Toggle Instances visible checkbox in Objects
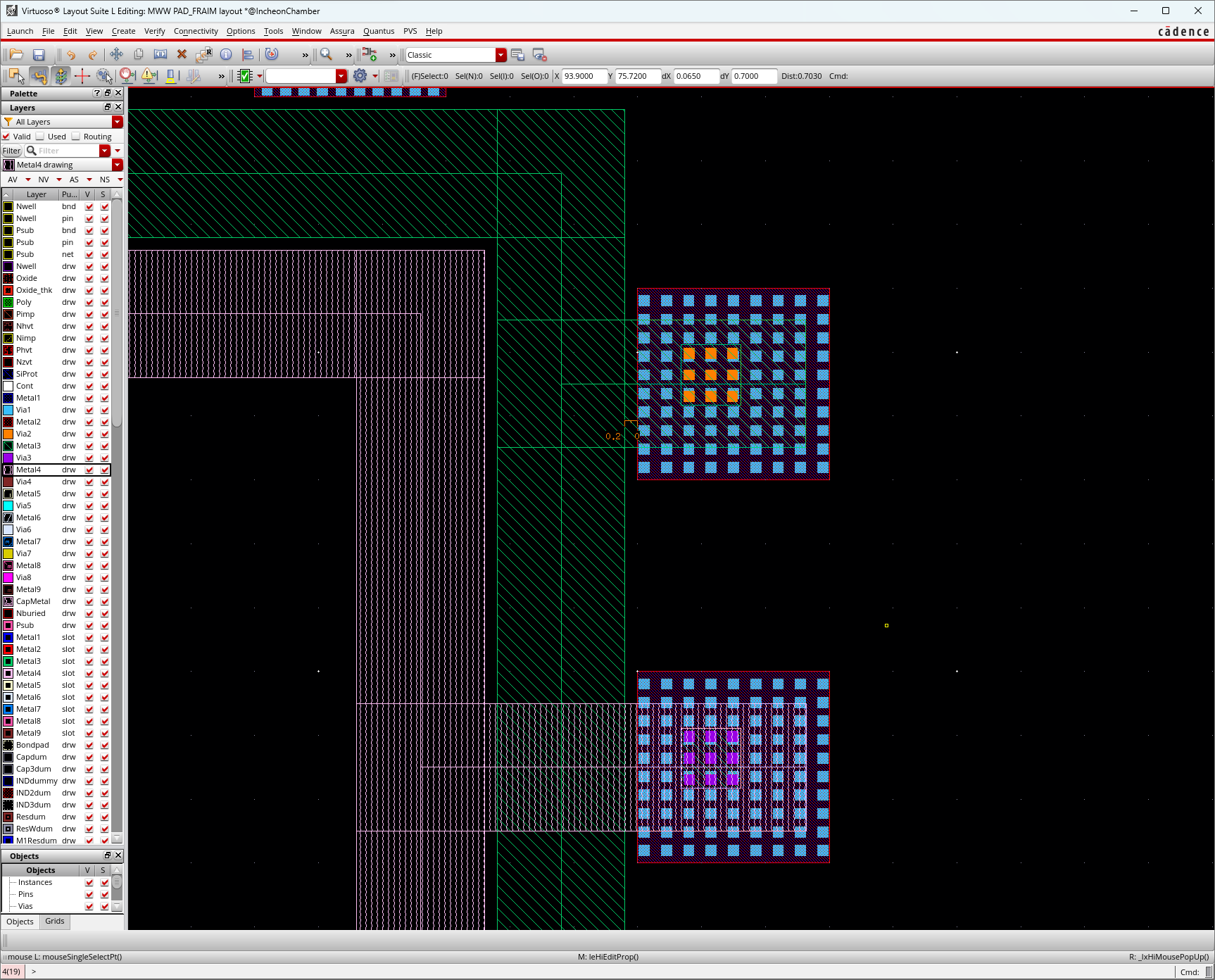Image resolution: width=1215 pixels, height=980 pixels. [x=89, y=883]
